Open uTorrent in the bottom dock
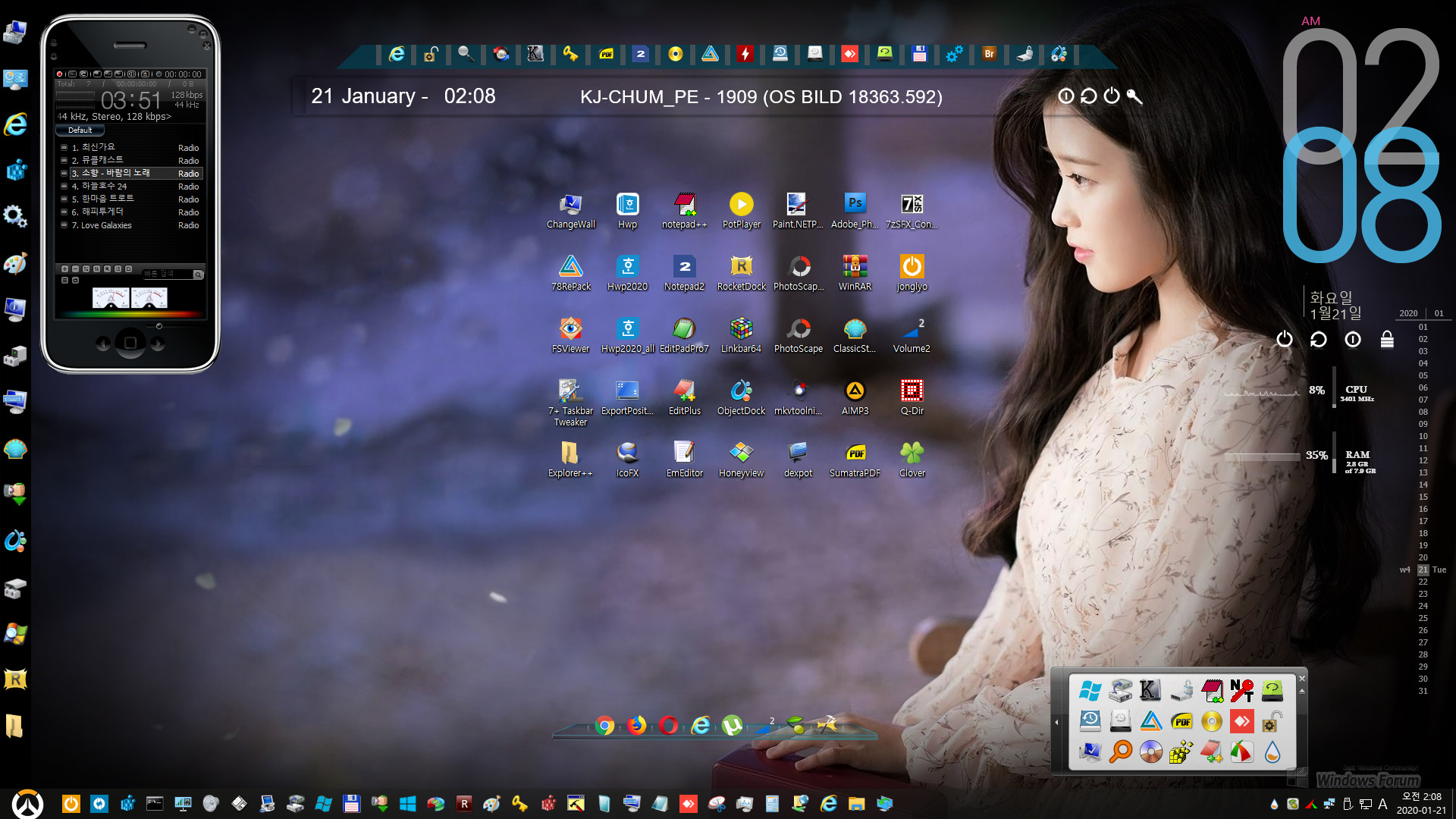This screenshot has height=819, width=1456. point(732,726)
